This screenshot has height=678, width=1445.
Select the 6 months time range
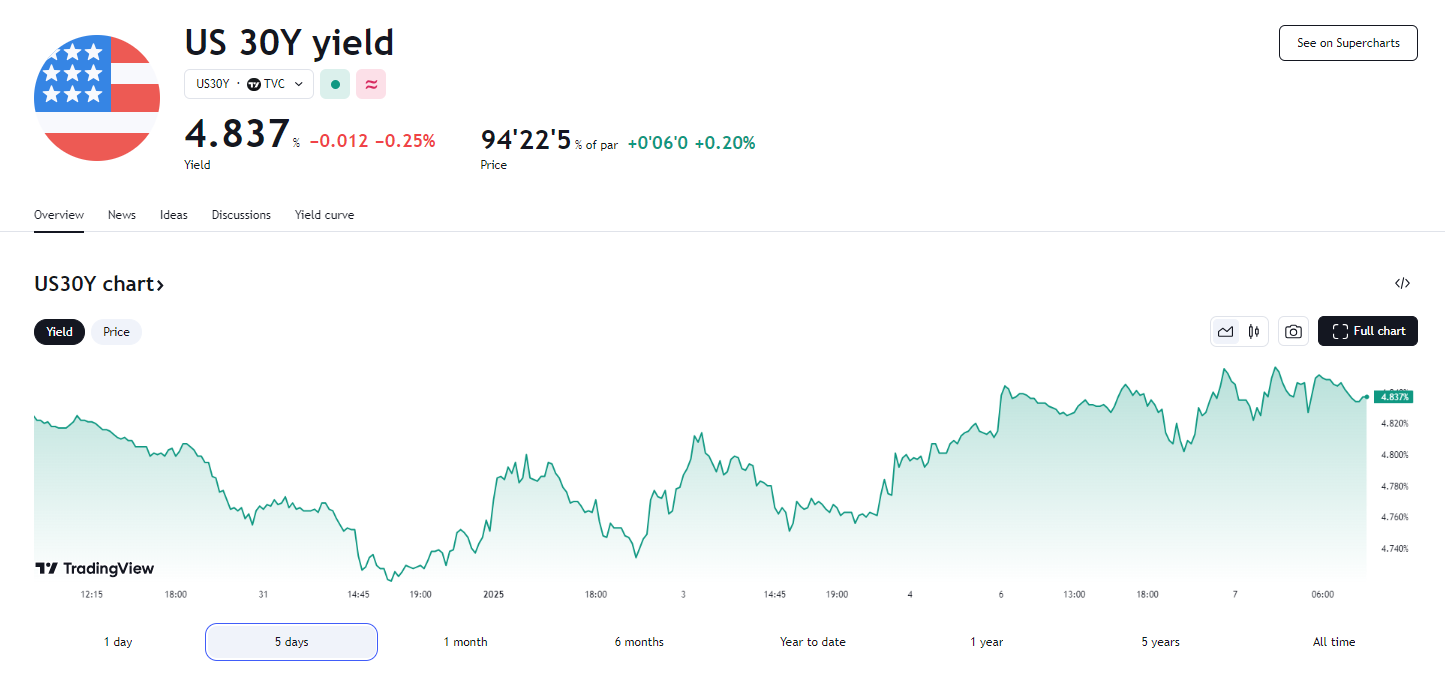[639, 642]
